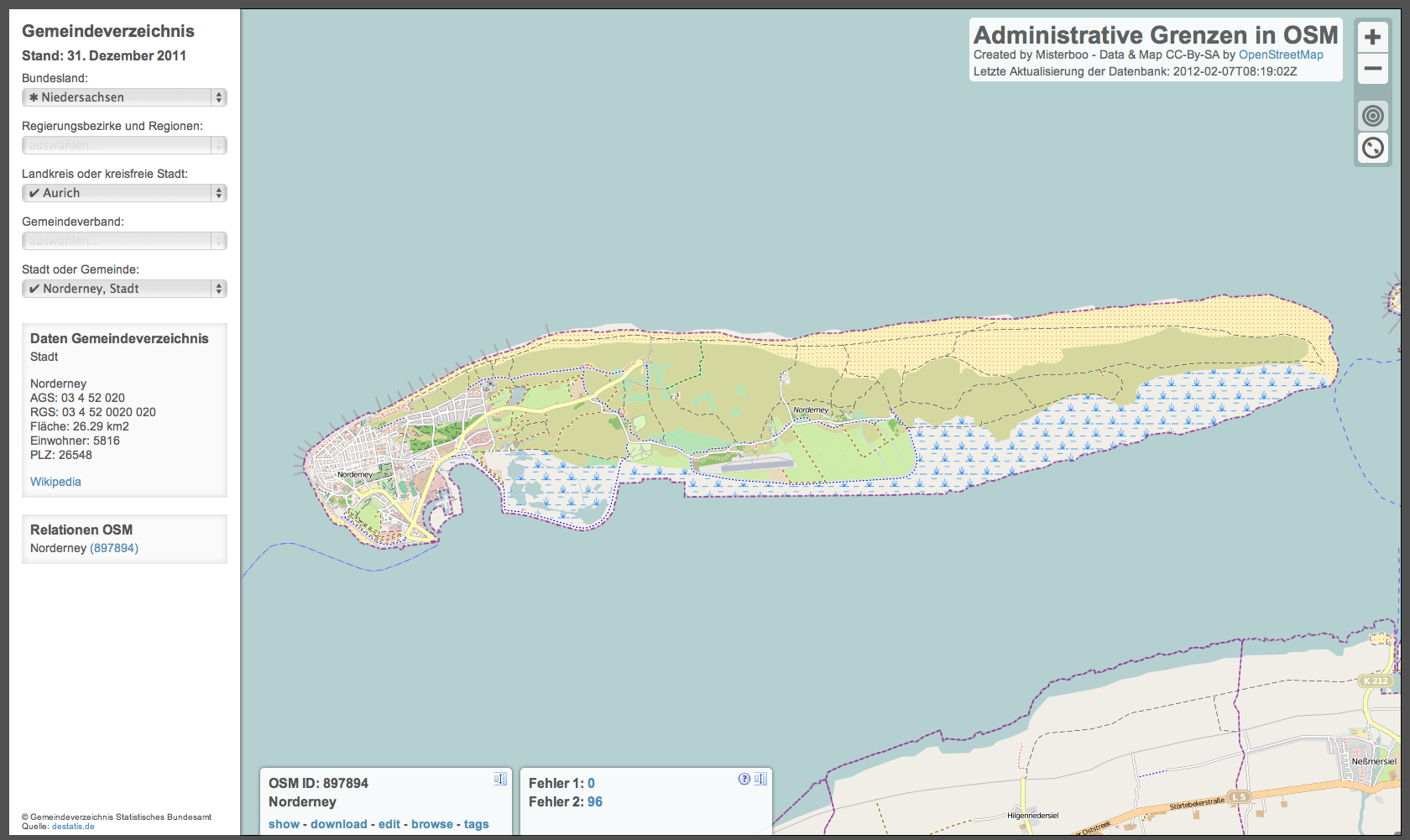
Task: Open the Bundesland dropdown showing Niedersachsen
Action: tap(124, 97)
